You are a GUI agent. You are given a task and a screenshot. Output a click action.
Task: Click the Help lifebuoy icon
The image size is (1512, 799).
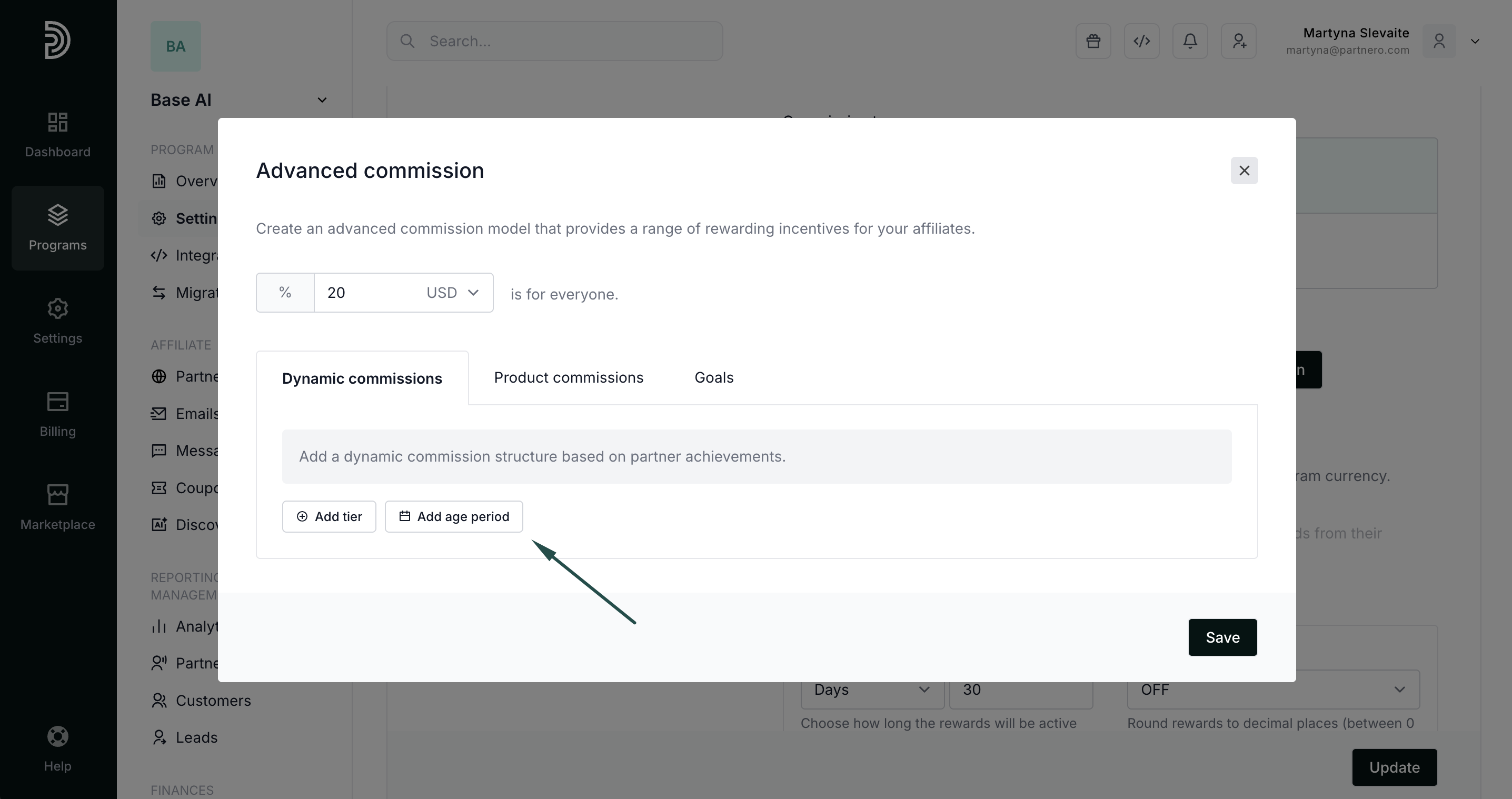[57, 736]
